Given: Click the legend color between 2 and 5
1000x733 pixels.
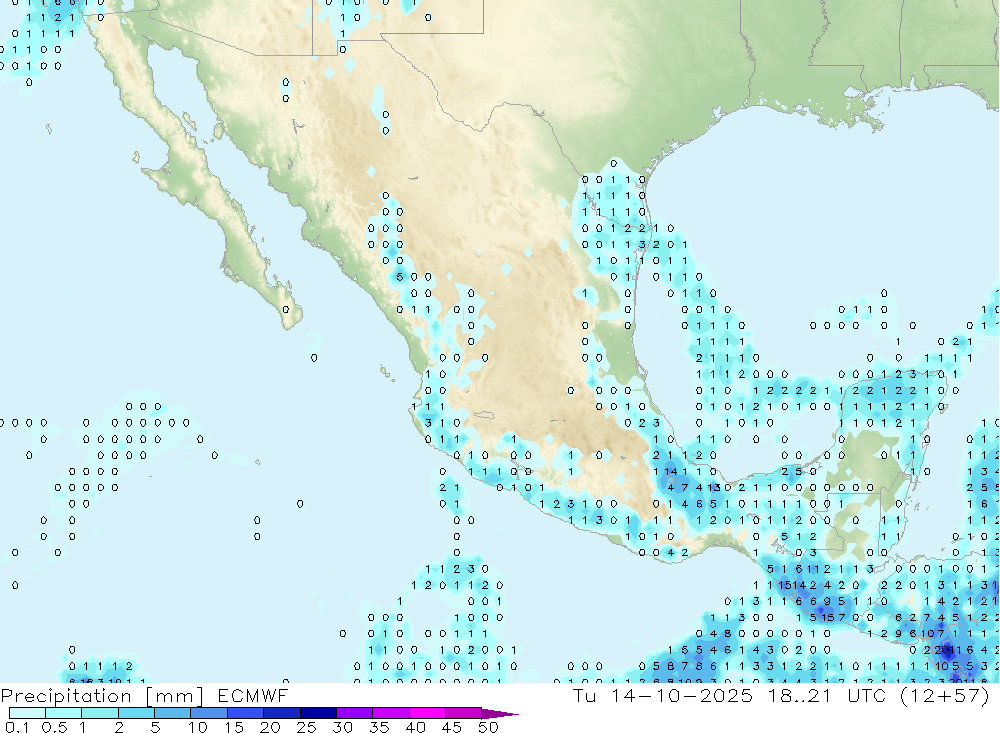Looking at the screenshot, I should tap(136, 713).
